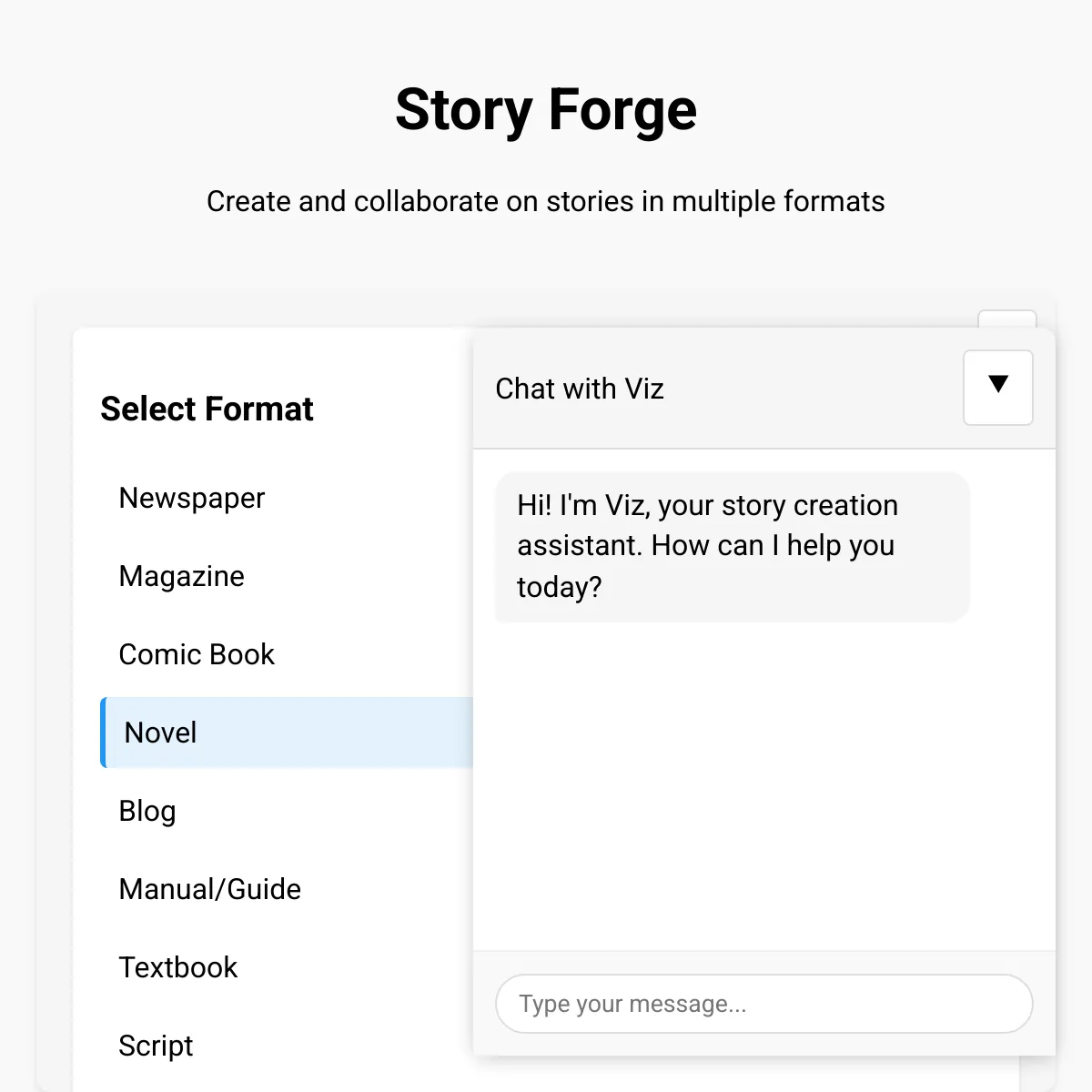The image size is (1092, 1092).
Task: Collapse the Chat with Viz panel
Action: pos(998,388)
